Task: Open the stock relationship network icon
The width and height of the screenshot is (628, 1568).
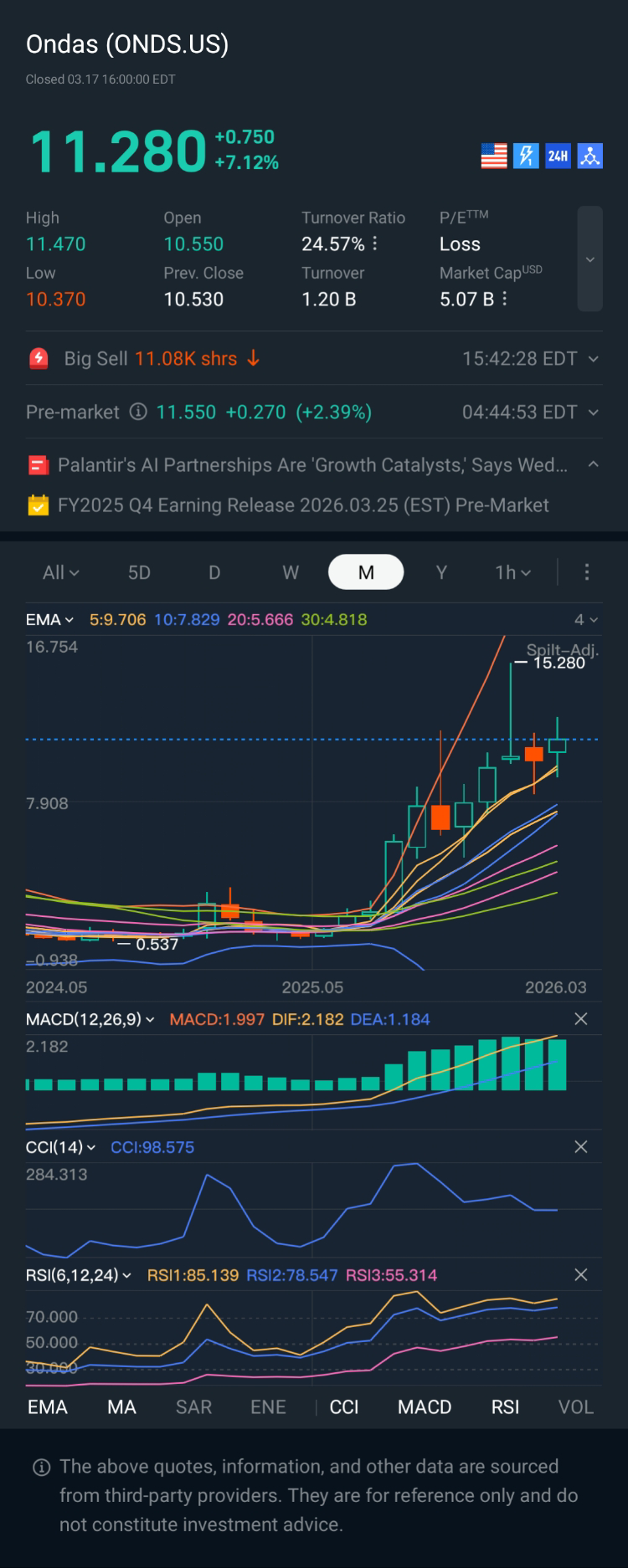Action: (x=590, y=156)
